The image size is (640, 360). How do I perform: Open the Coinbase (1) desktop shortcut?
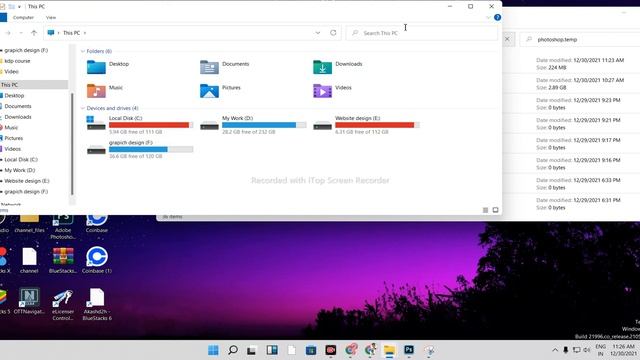click(x=97, y=260)
